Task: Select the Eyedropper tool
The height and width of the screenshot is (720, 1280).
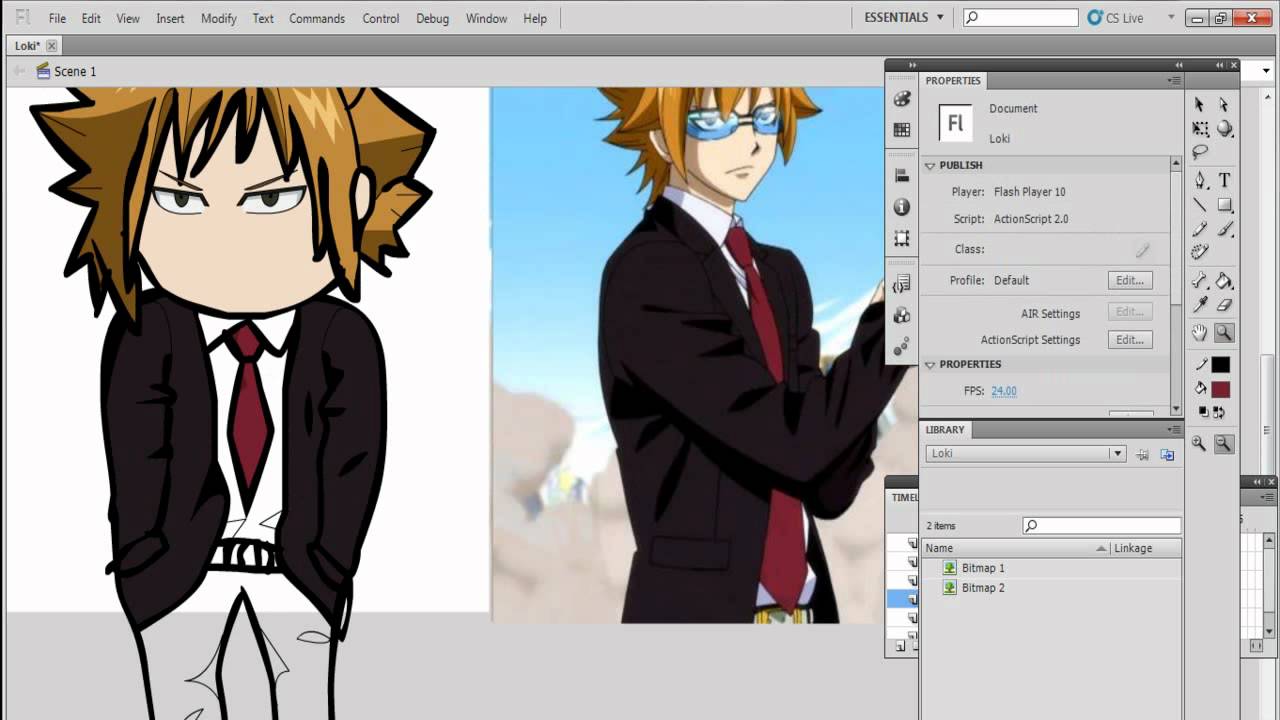Action: click(x=1200, y=305)
